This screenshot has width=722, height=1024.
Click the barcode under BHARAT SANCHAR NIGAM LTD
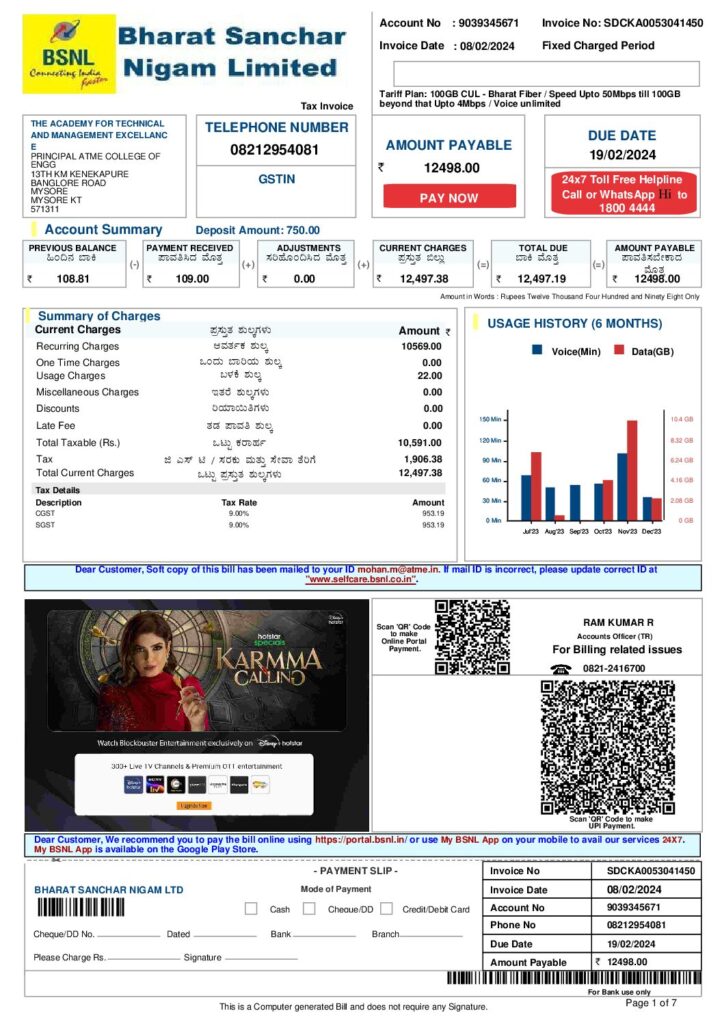point(81,907)
